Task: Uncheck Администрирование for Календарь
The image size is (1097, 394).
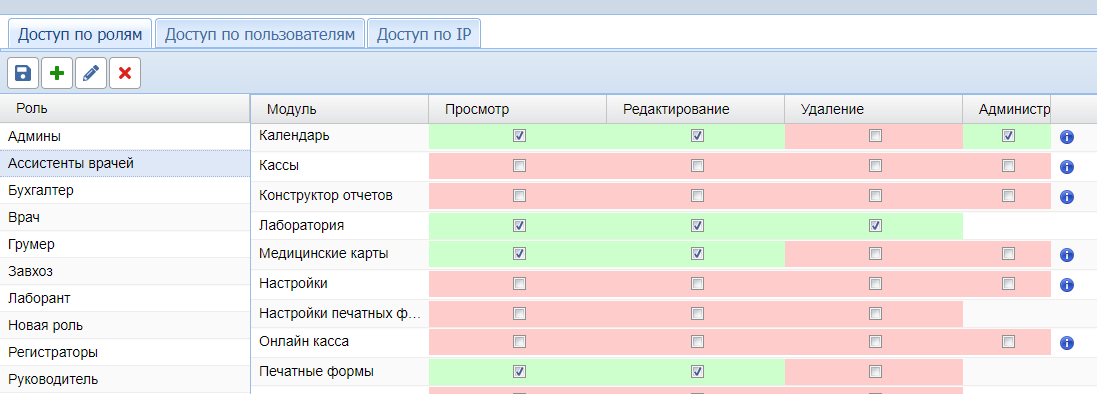Action: click(1008, 136)
